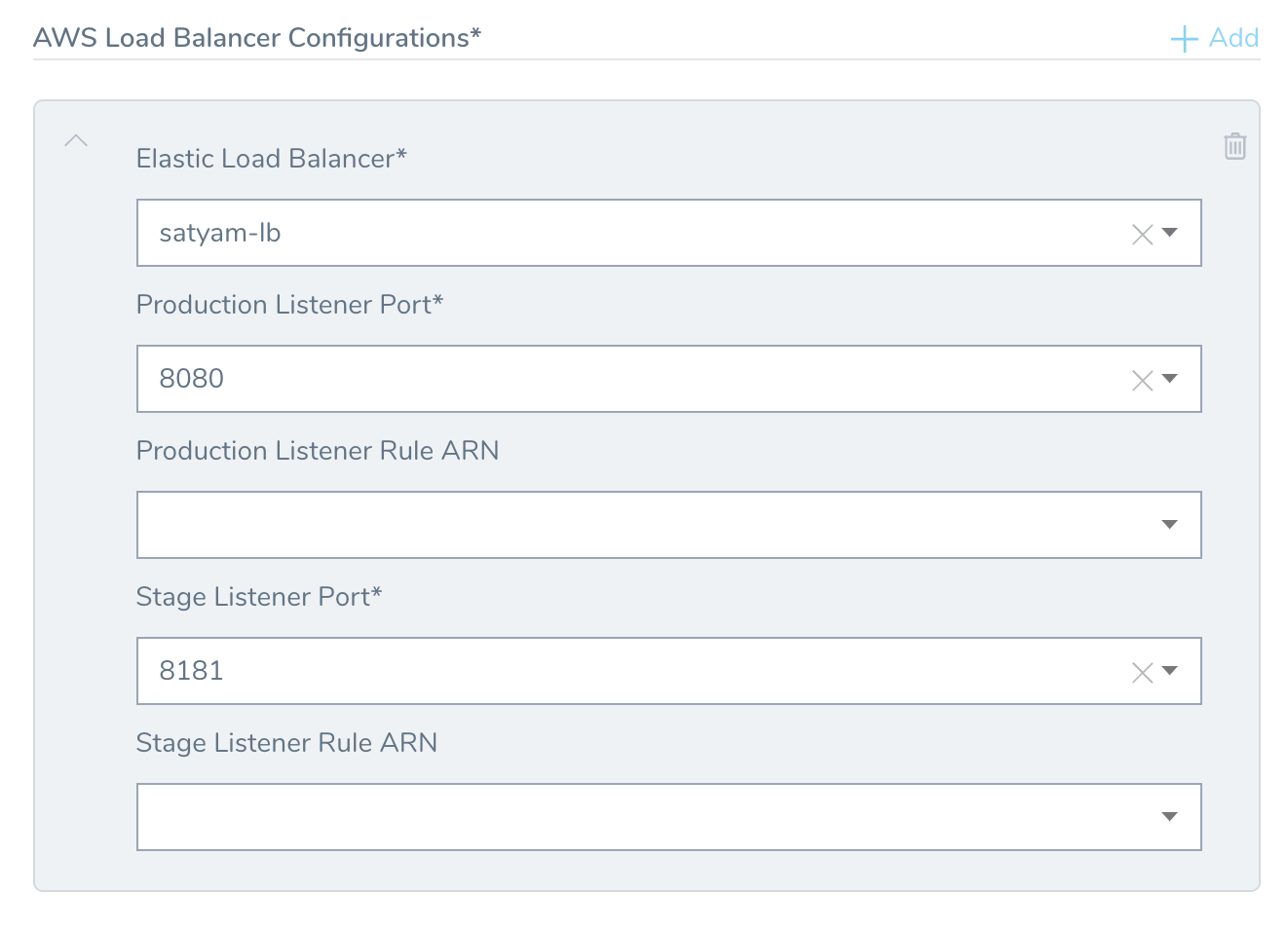Click the Elastic Load Balancer label
Screen dimensions: 1288x929
pos(271,159)
